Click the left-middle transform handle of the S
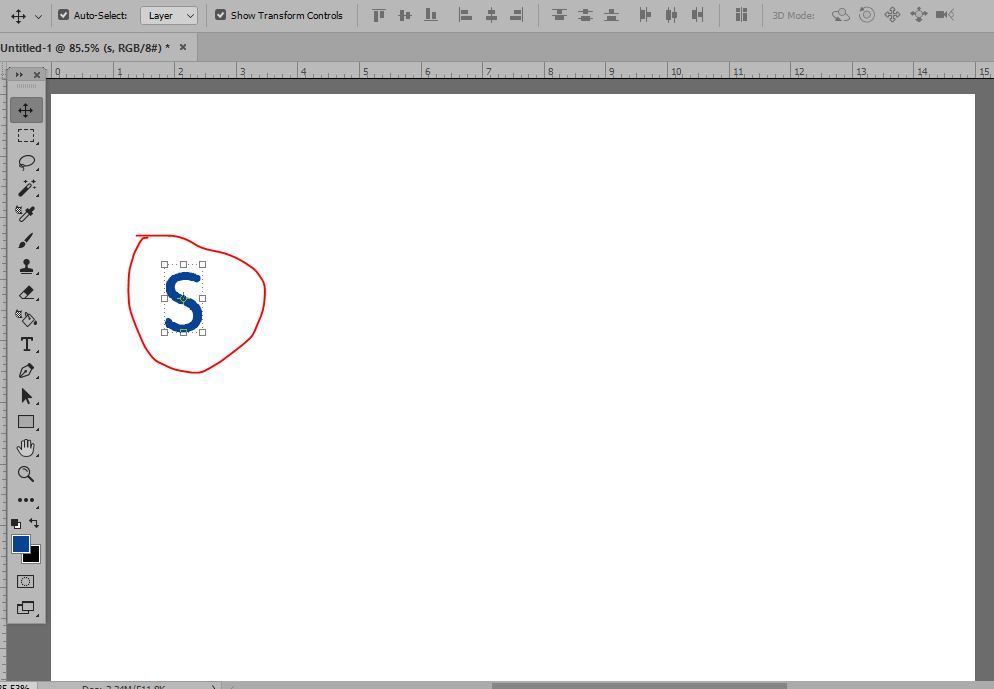Viewport: 994px width, 689px height. tap(165, 299)
